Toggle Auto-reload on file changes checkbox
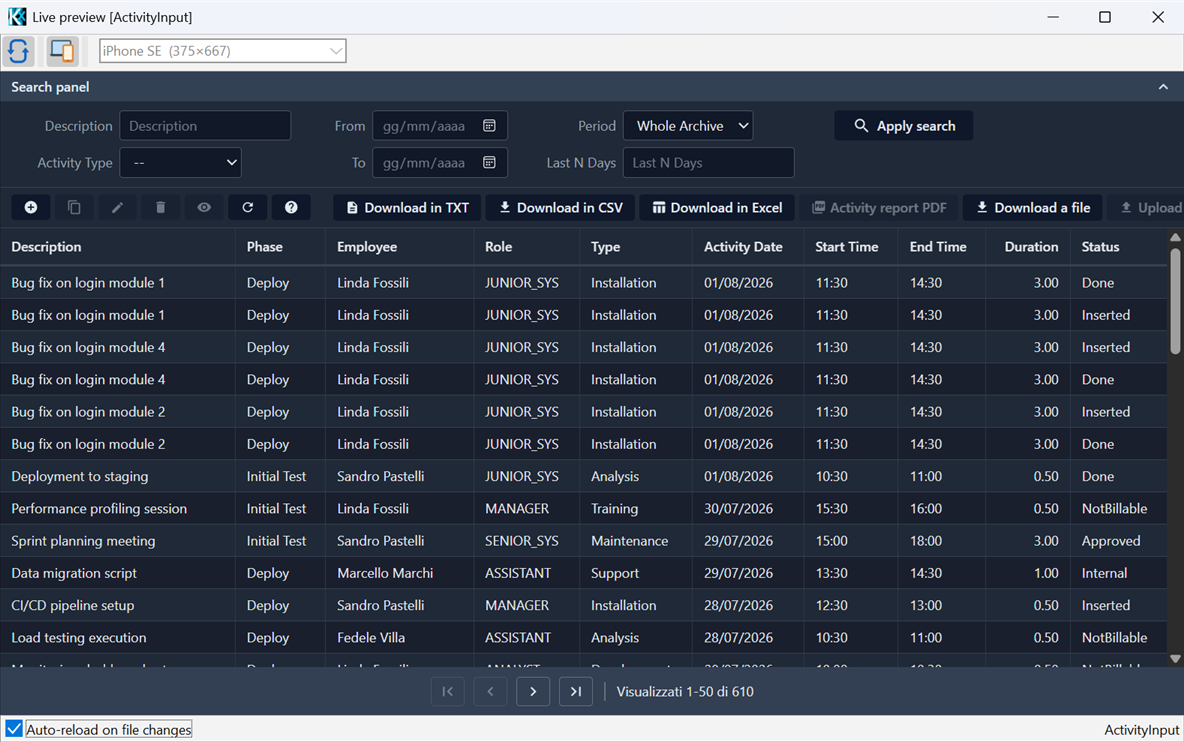This screenshot has height=742, width=1184. coord(14,729)
